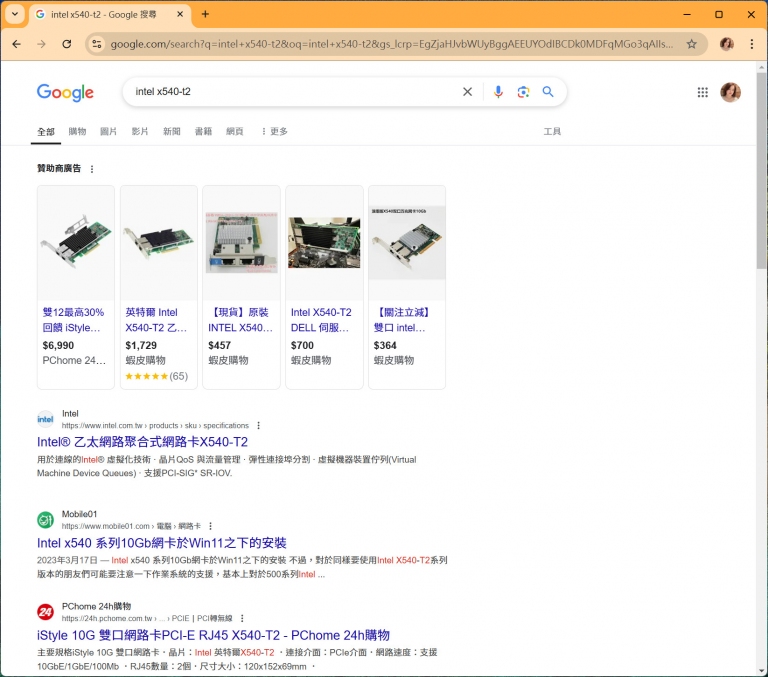Start voice search with microphone
This screenshot has width=768, height=677.
pyautogui.click(x=498, y=92)
